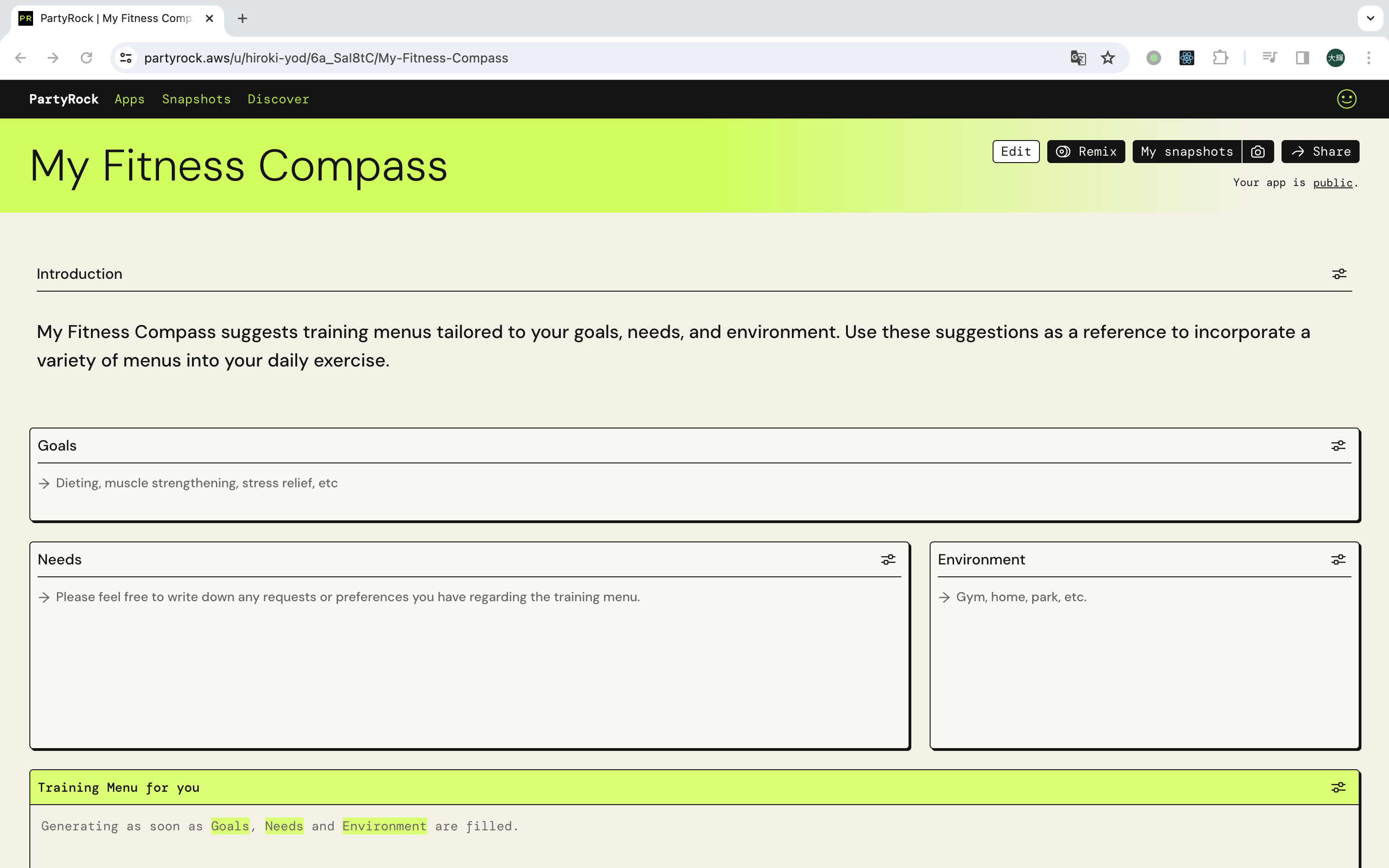Type in the Goals input field

[689, 483]
